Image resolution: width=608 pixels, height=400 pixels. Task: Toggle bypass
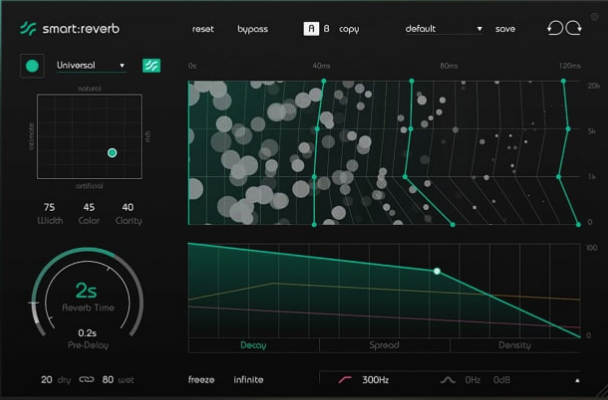point(252,29)
